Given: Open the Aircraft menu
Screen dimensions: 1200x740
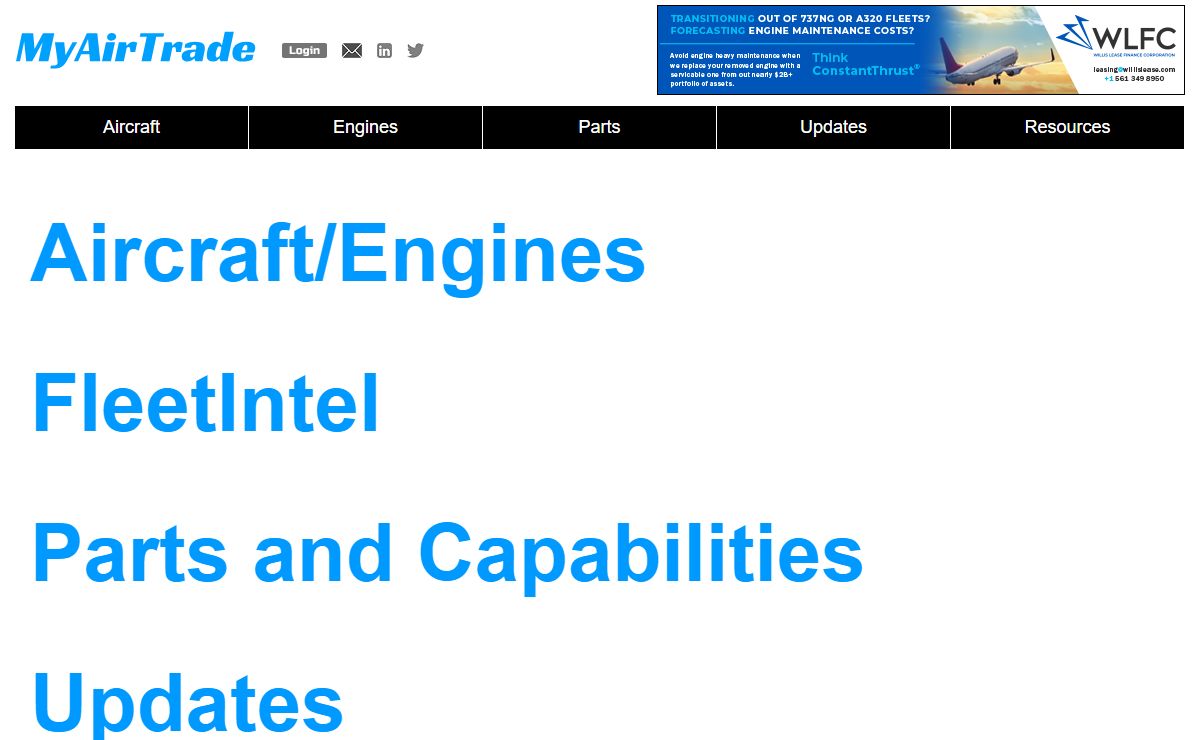Looking at the screenshot, I should (131, 127).
